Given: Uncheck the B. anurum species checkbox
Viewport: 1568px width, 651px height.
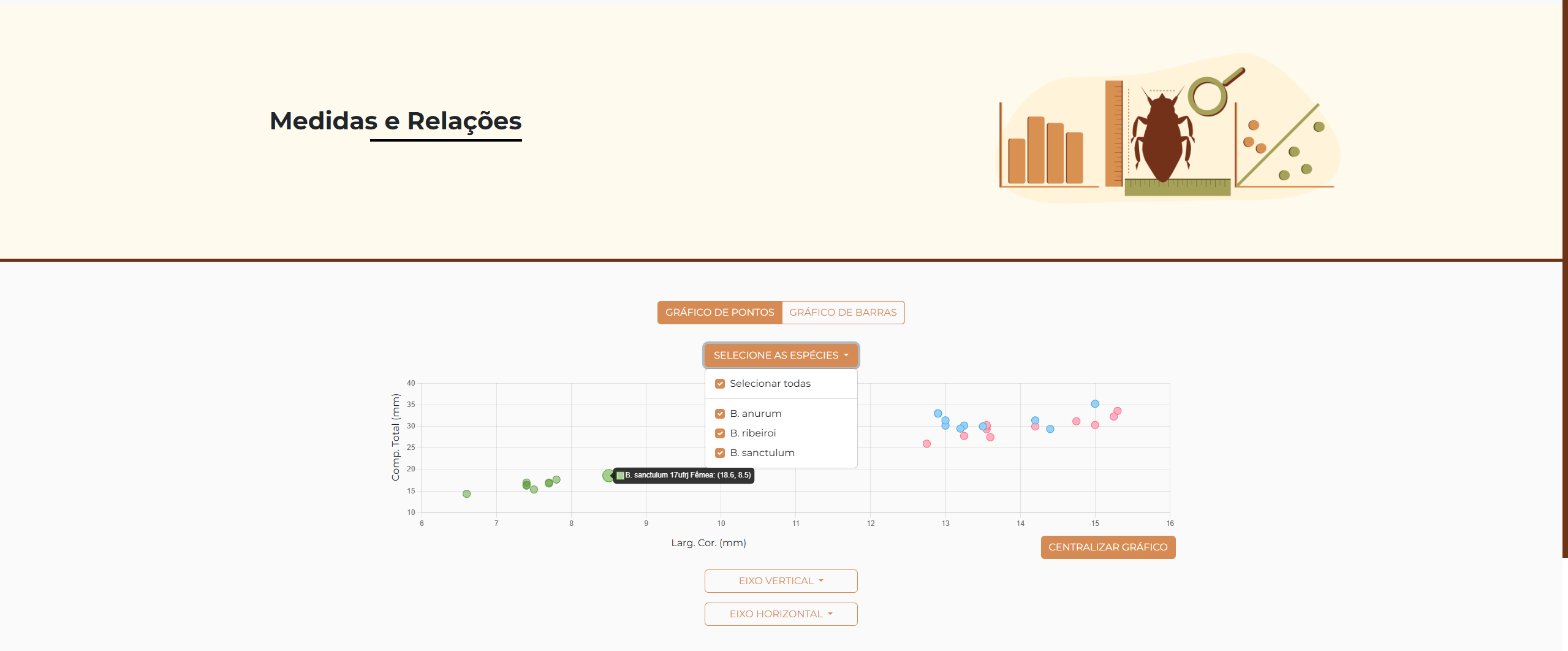Looking at the screenshot, I should [x=720, y=414].
